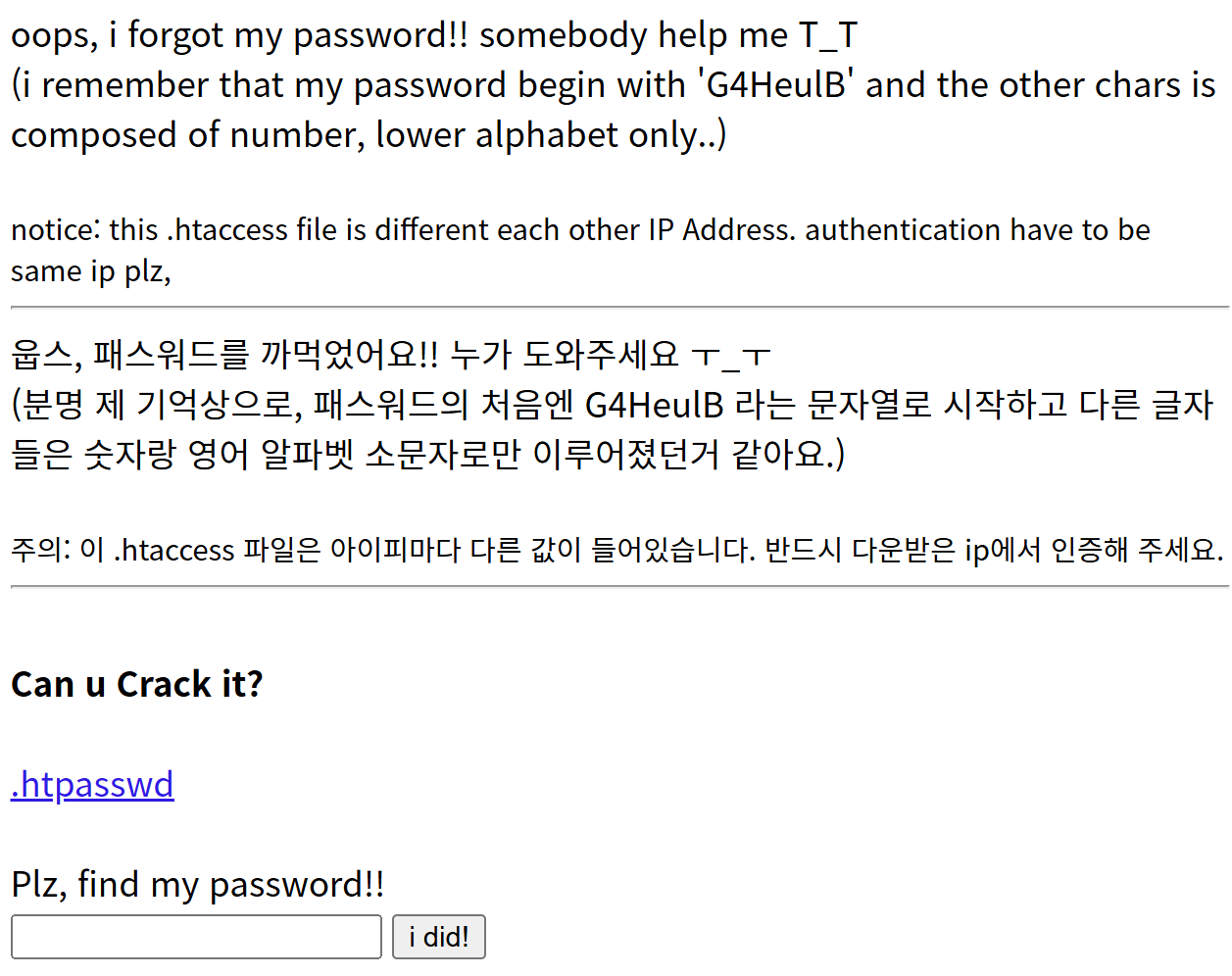Click the 'ㅜ_ㅜ' emoticon in the Korean line
Screen dimensions: 1232x976
point(731,355)
